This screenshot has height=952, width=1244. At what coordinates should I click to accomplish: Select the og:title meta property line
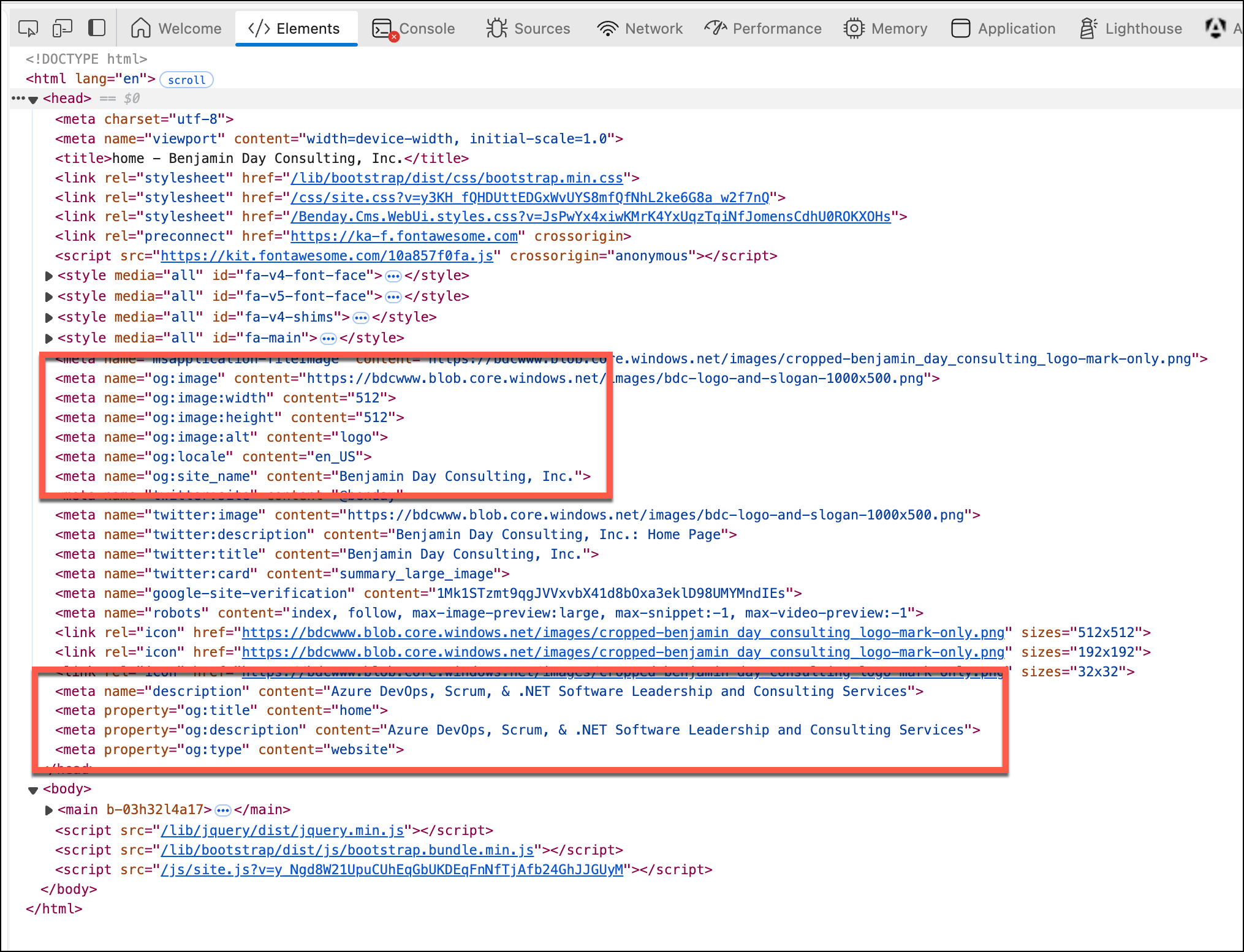(x=222, y=710)
